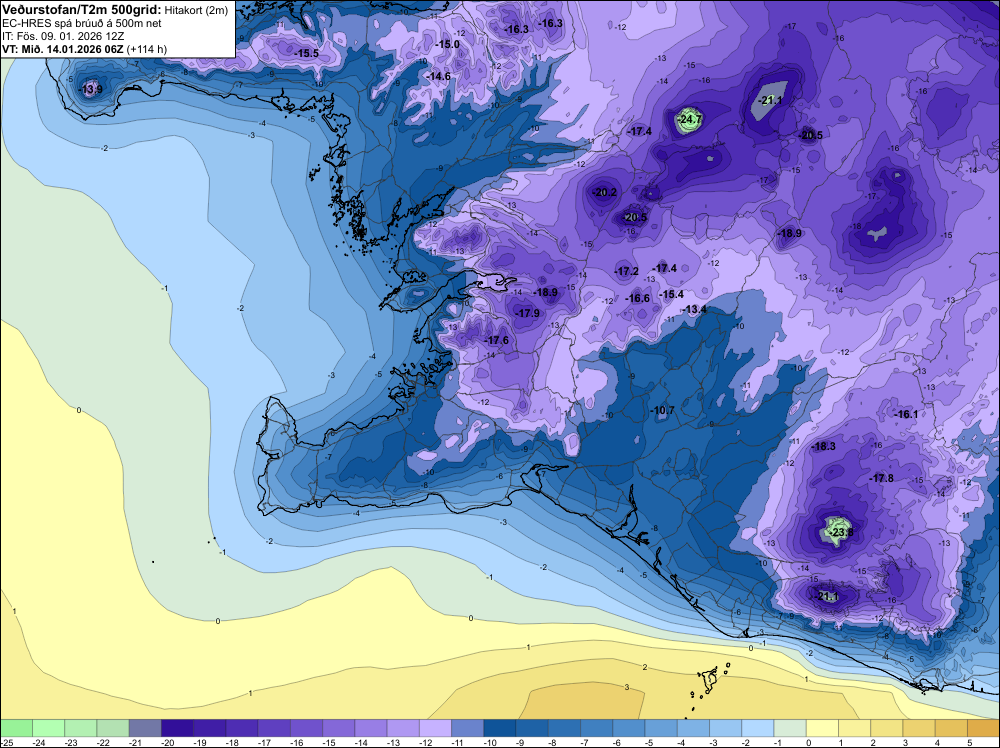Select the 'EC-HRES spá brúuð á 500m net' line
Viewport: 1000px width, 748px height.
click(82, 24)
